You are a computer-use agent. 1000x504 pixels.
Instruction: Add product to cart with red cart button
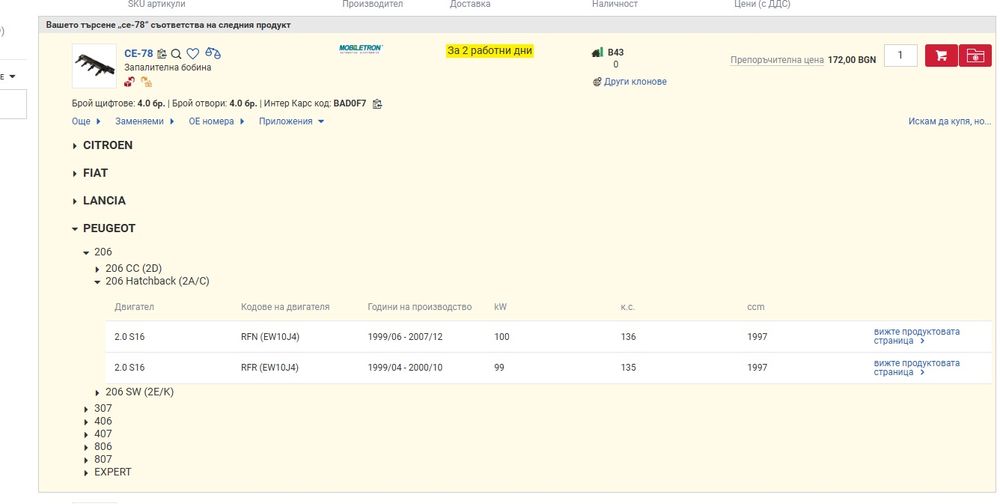coord(941,56)
